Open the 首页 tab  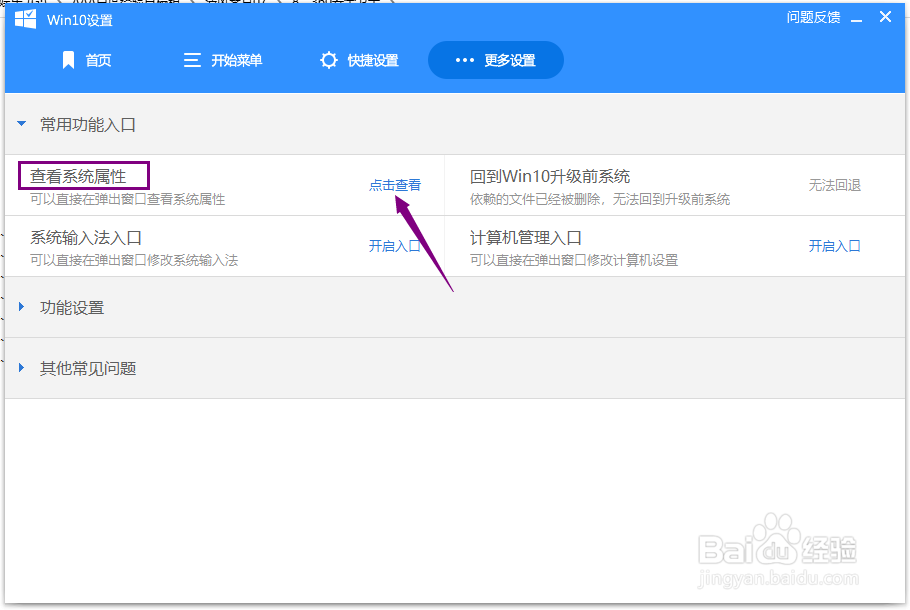coord(86,60)
